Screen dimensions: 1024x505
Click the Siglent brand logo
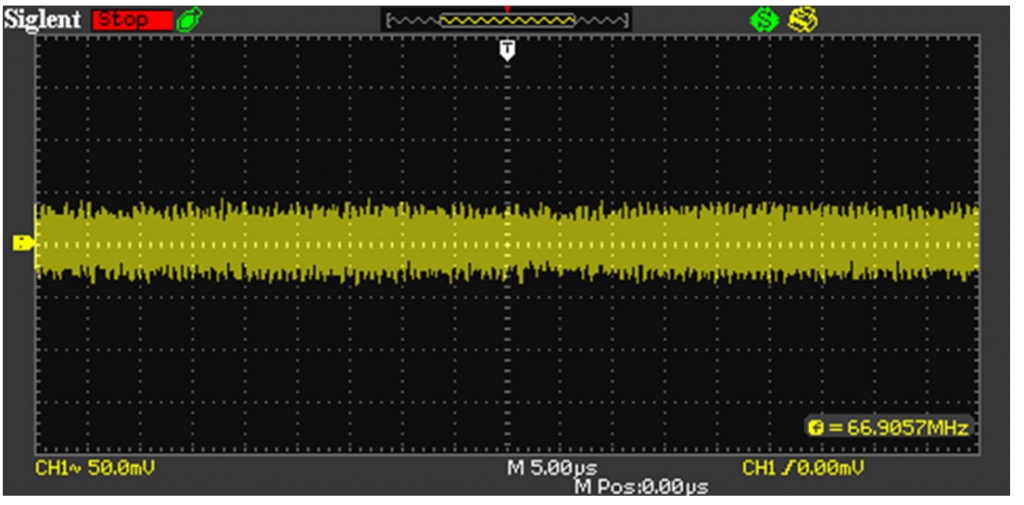point(44,19)
